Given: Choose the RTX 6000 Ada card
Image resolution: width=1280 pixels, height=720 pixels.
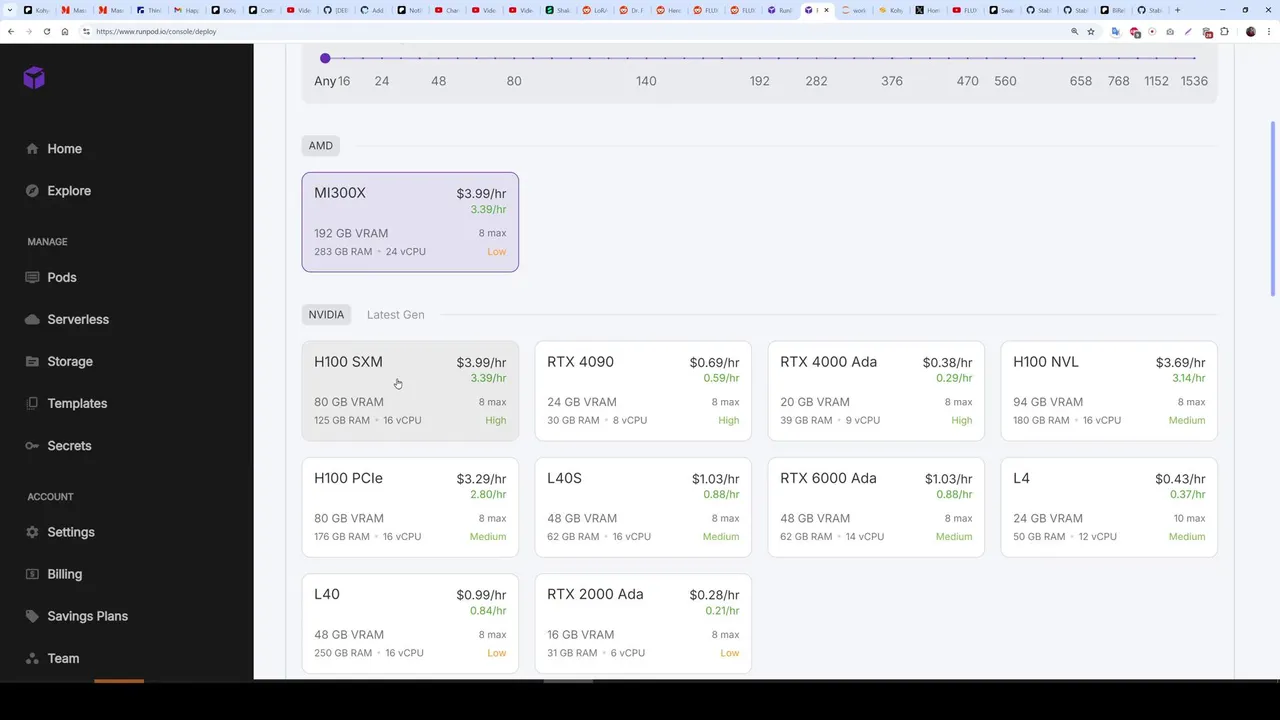Looking at the screenshot, I should (x=876, y=507).
